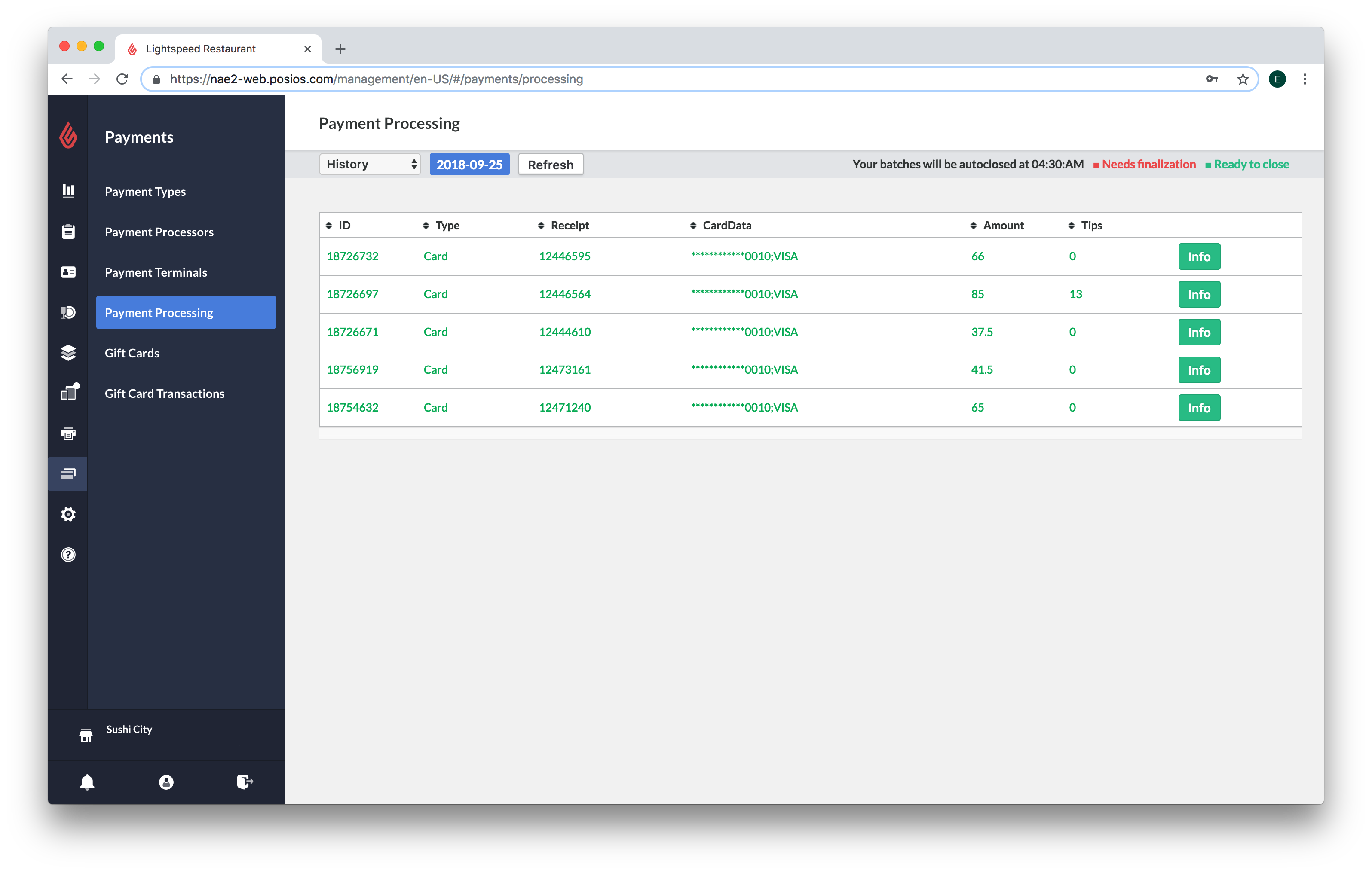Click the amount value 41.5
1372x873 pixels.
tap(982, 369)
